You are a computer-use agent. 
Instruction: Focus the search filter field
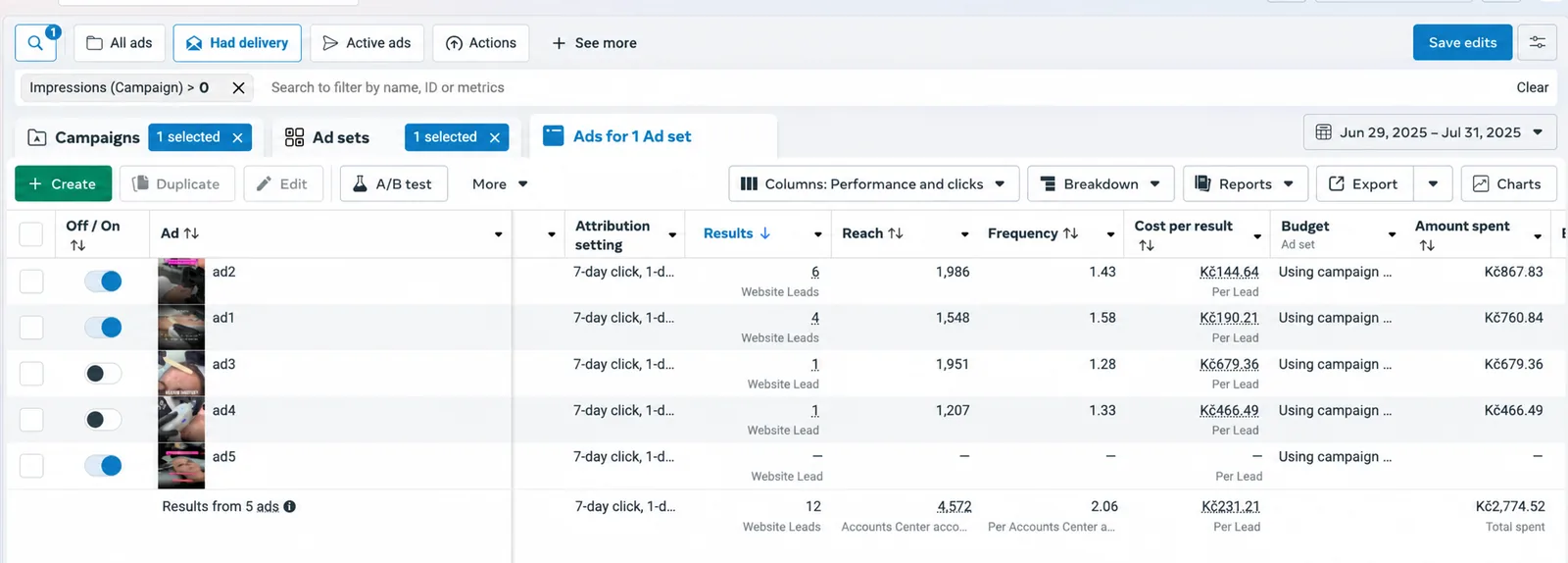pos(882,87)
